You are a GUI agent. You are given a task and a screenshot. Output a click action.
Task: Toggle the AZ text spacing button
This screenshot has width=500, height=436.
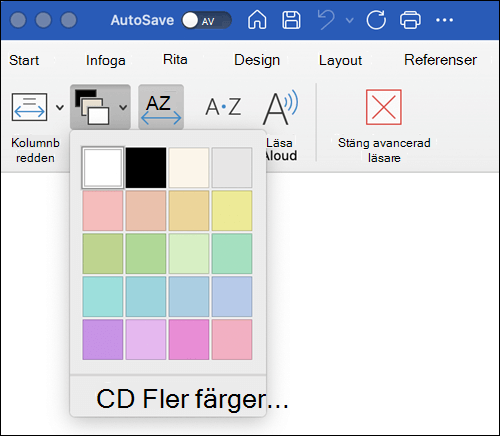(x=161, y=107)
